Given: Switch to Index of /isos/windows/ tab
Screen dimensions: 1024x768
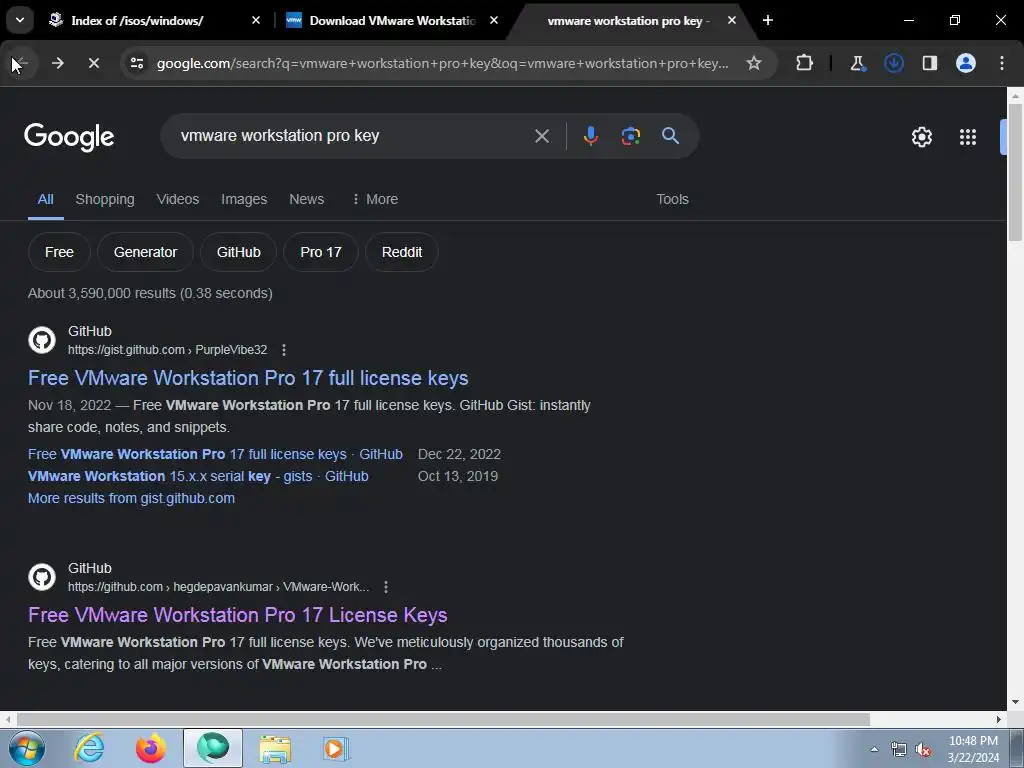Looking at the screenshot, I should 137,21.
